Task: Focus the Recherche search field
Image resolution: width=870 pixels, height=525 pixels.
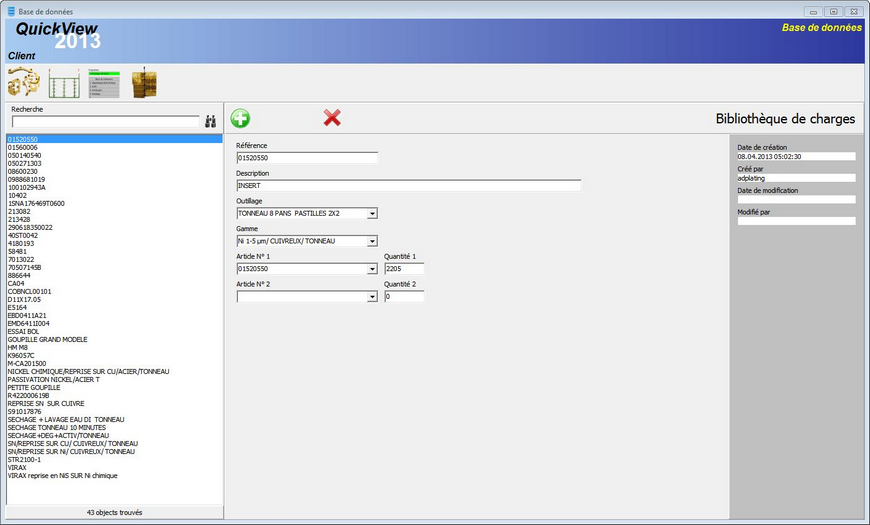Action: pyautogui.click(x=105, y=122)
